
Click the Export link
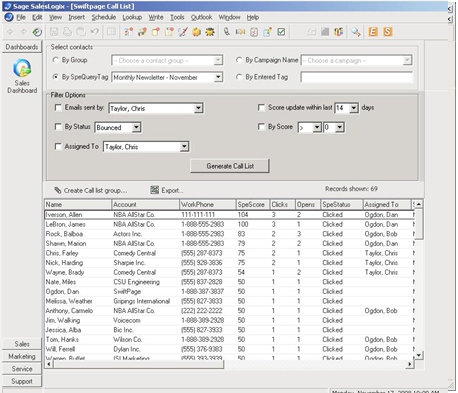pyautogui.click(x=172, y=190)
